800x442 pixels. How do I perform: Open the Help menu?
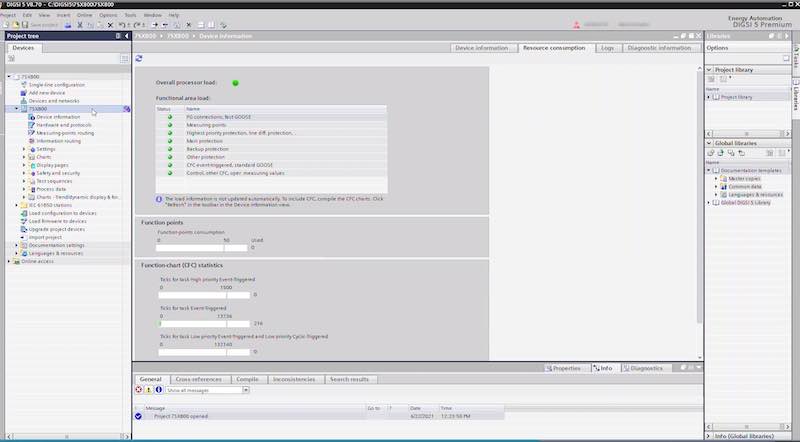[x=174, y=15]
